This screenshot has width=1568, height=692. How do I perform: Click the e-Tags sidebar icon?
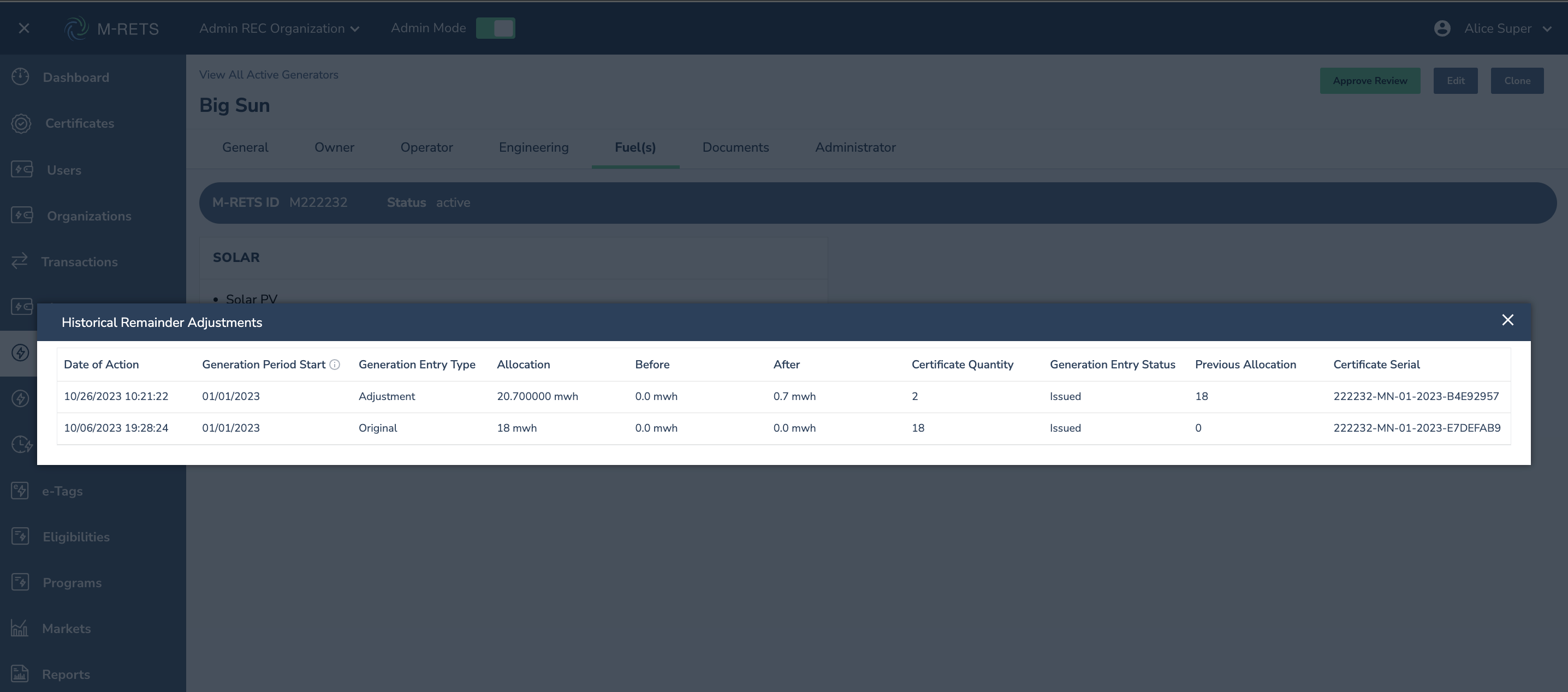click(20, 491)
